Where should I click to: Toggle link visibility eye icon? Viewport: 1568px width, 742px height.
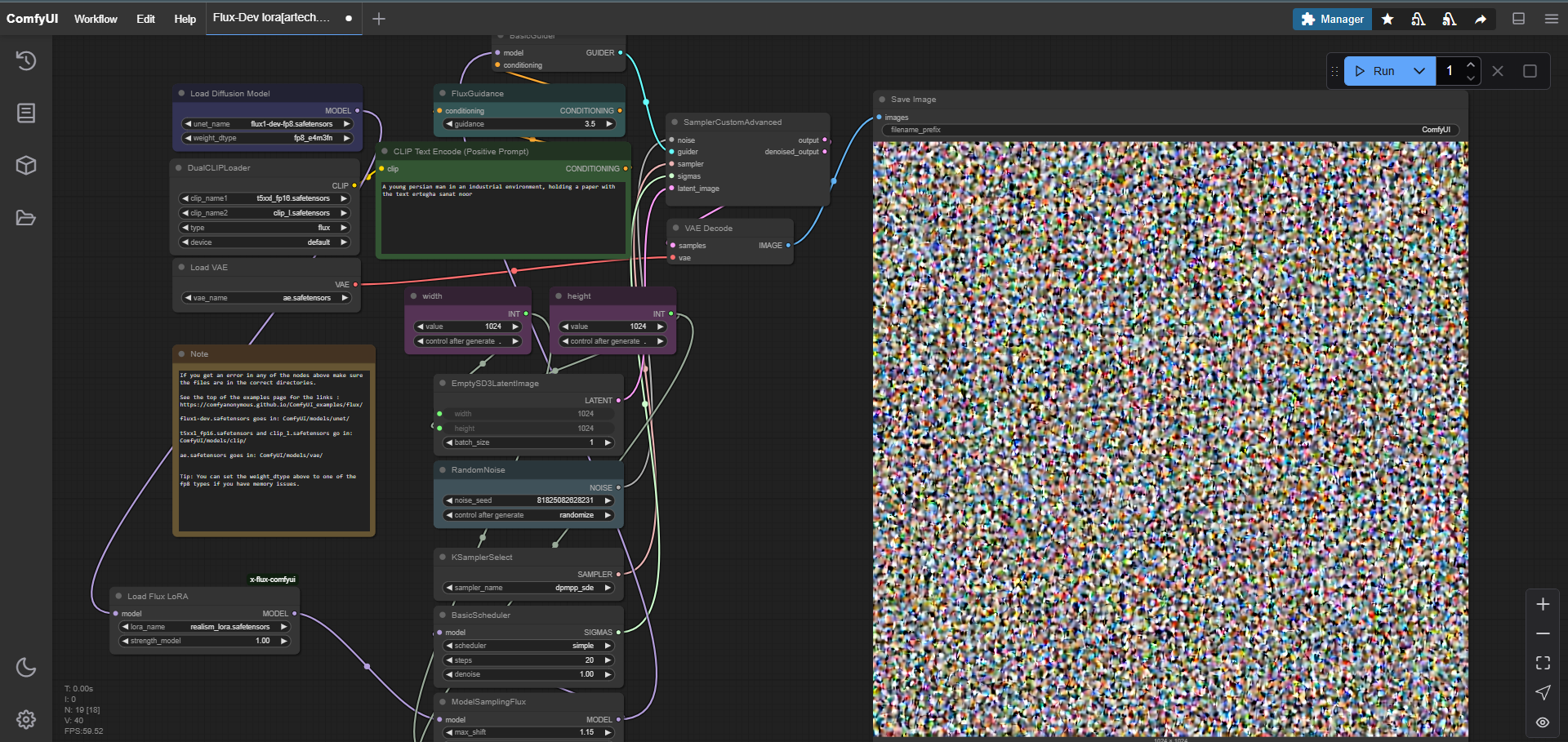coord(1543,722)
